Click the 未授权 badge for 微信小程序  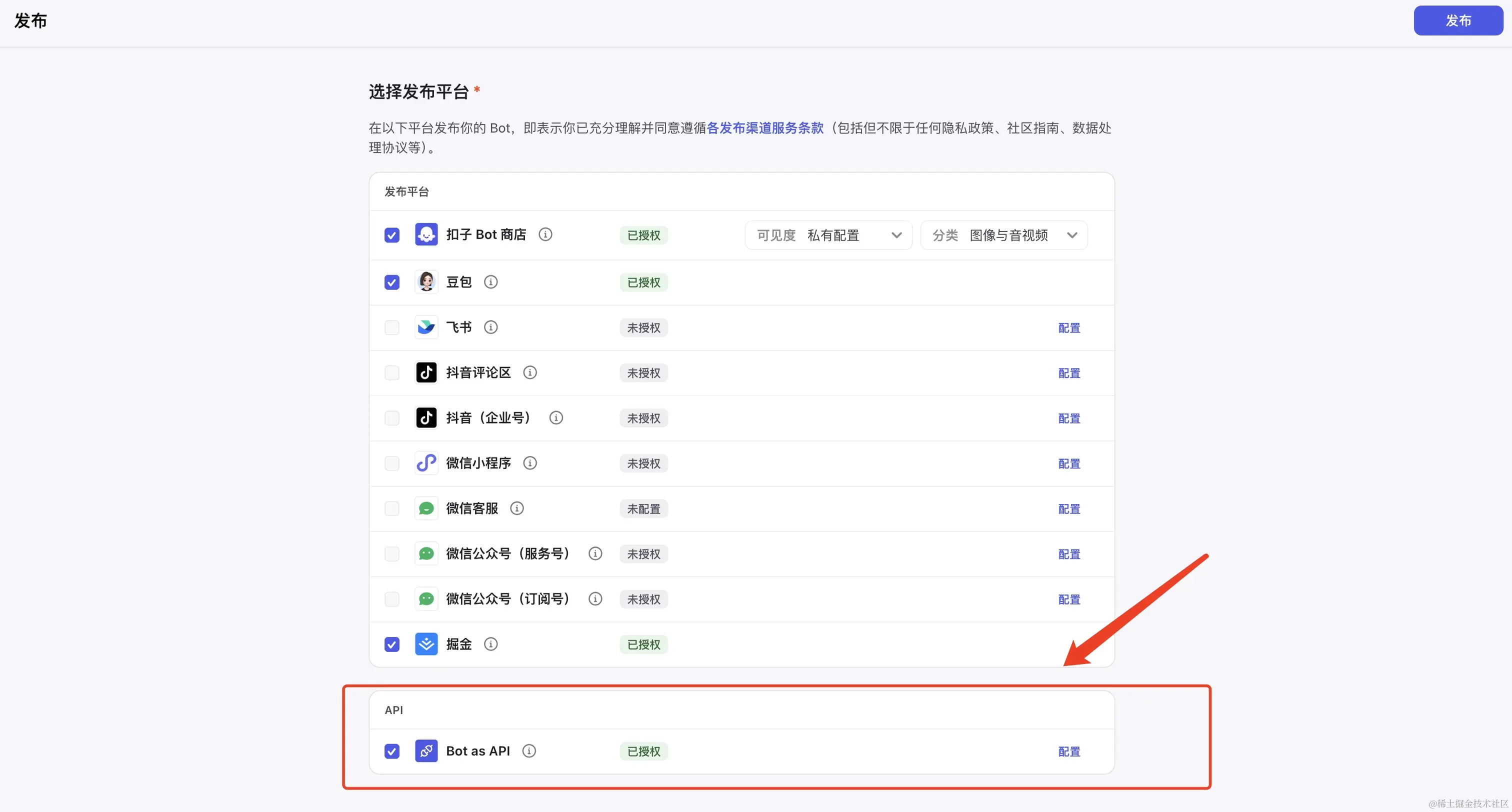pos(643,463)
